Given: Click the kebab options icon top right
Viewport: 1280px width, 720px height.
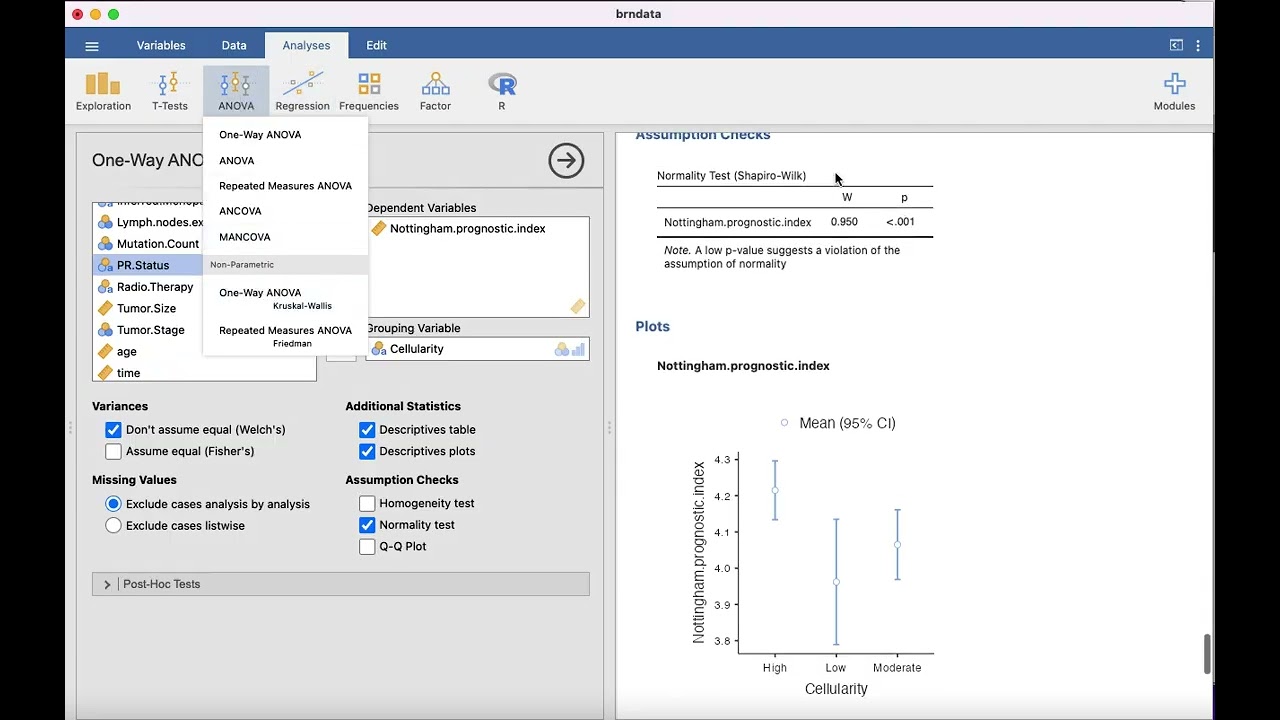Looking at the screenshot, I should [x=1198, y=46].
